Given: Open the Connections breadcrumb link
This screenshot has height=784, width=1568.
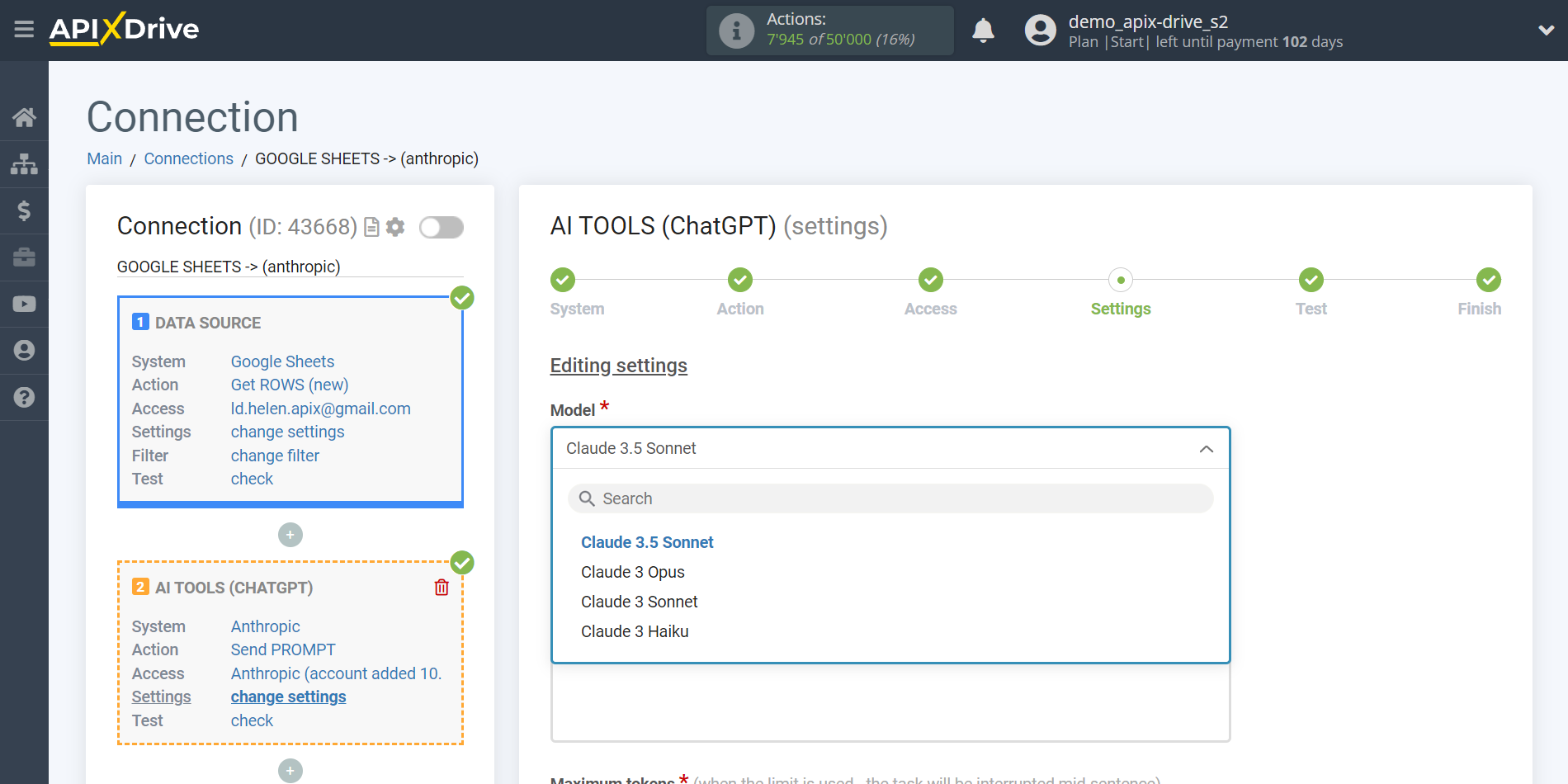Looking at the screenshot, I should [x=189, y=158].
